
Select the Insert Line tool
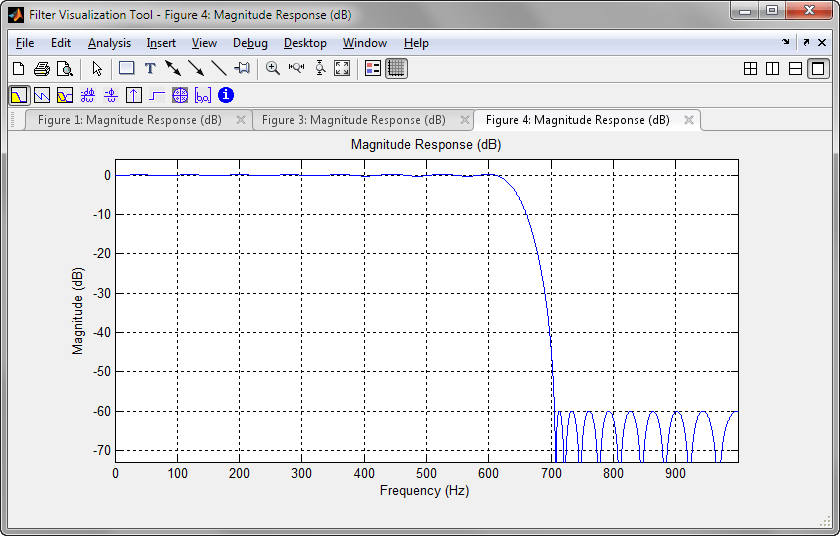[219, 68]
